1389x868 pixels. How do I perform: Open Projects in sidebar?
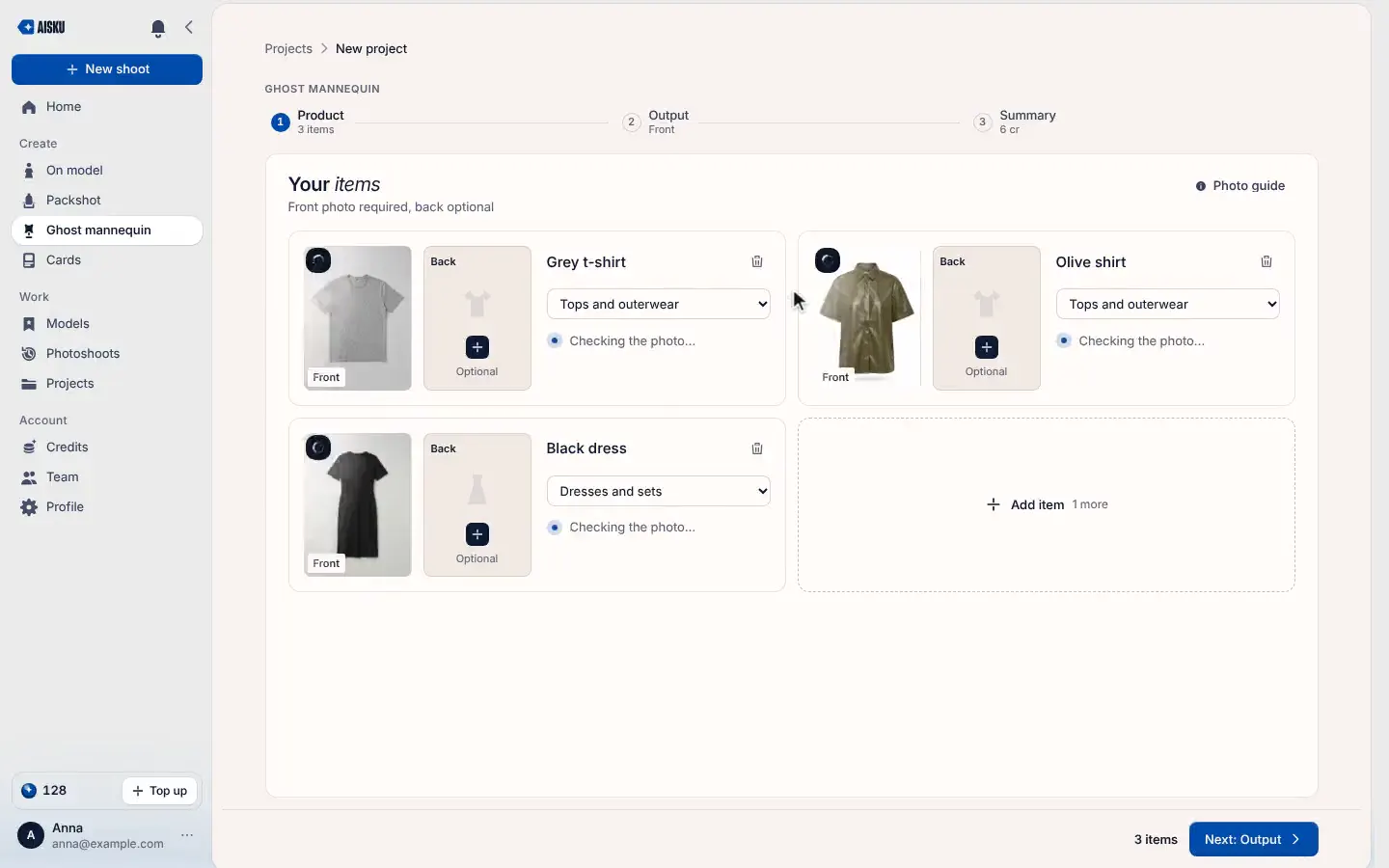click(107, 384)
